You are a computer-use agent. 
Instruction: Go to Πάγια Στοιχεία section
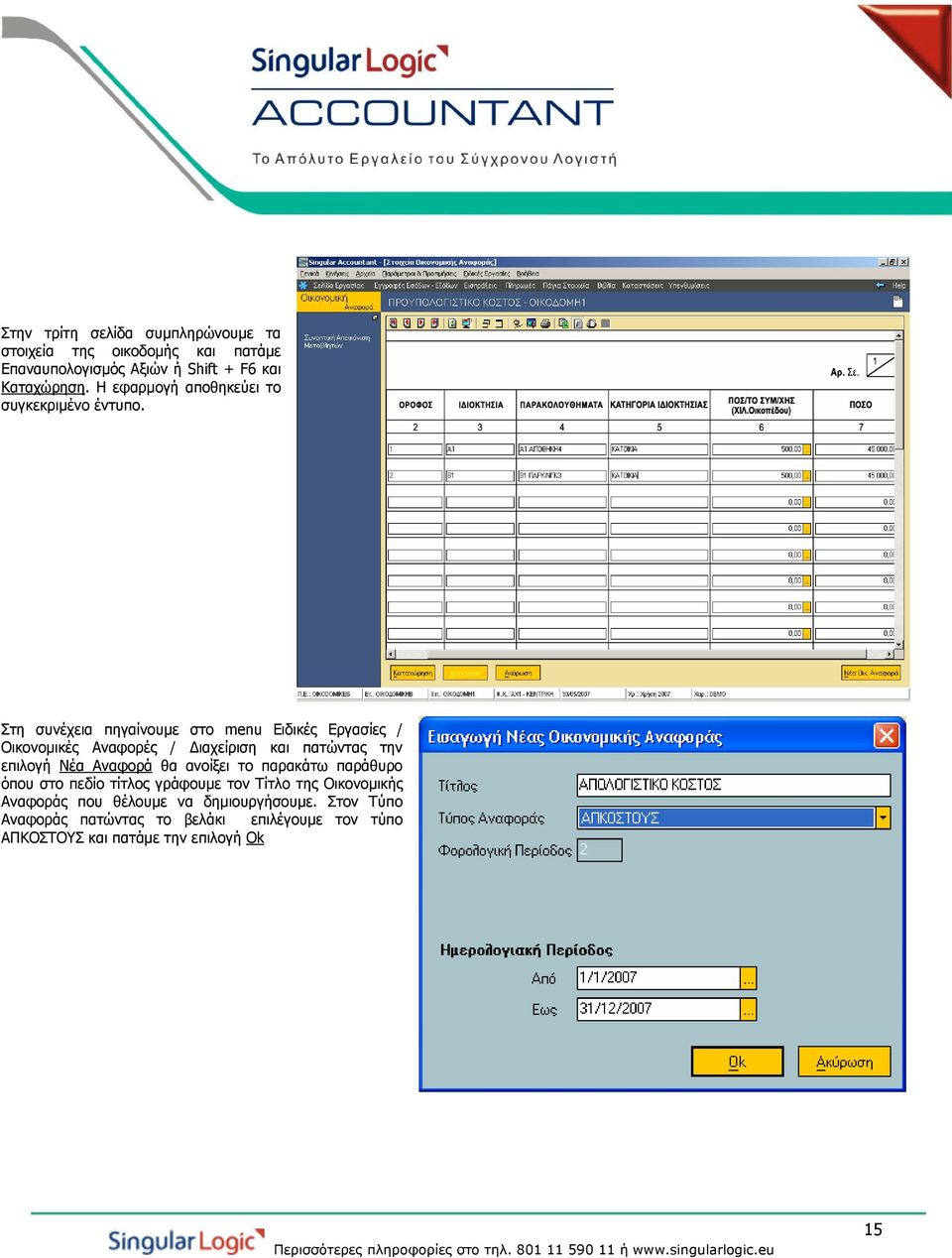(x=565, y=286)
